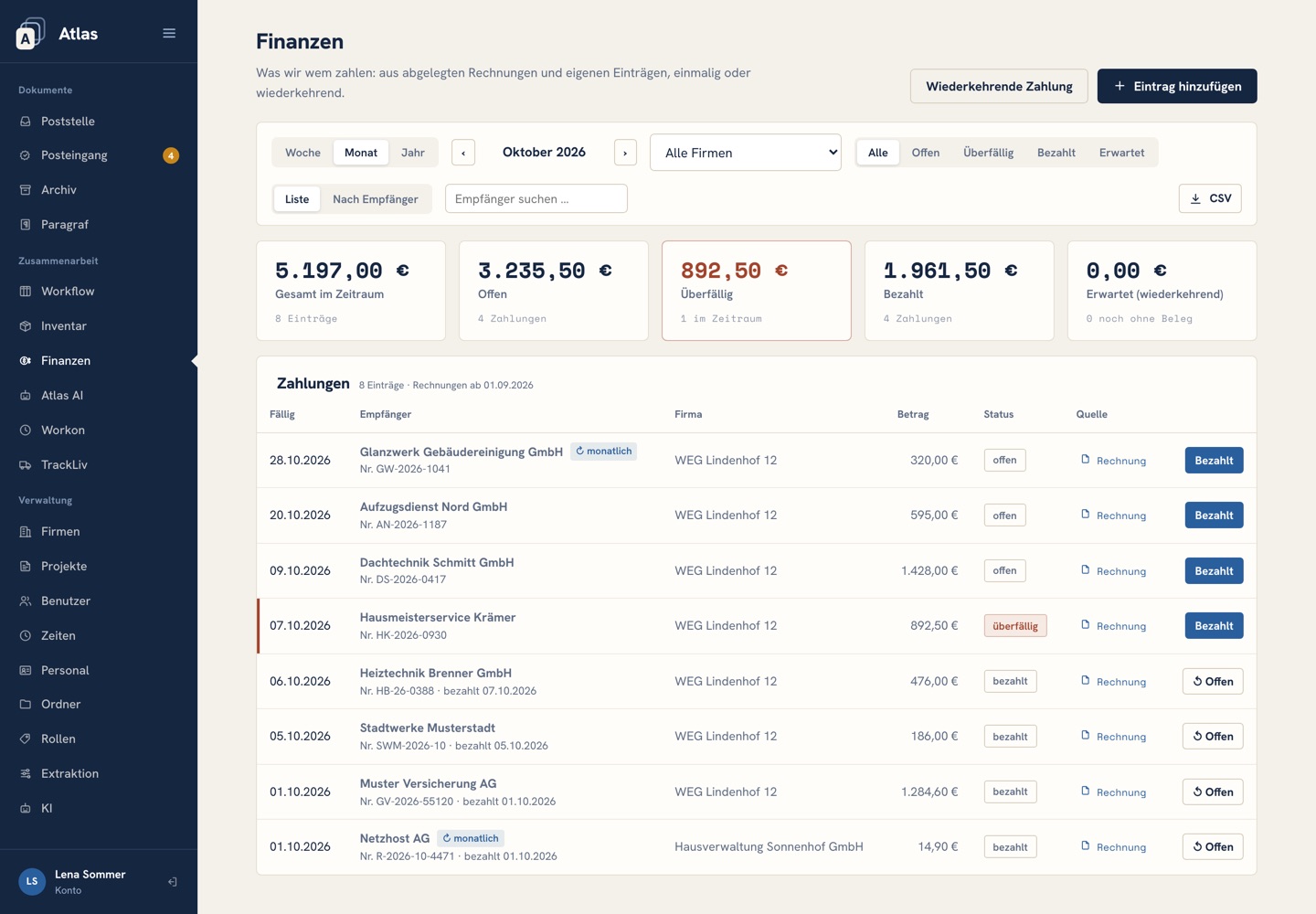Viewport: 1316px width, 914px height.
Task: Click Eintrag hinzufügen button
Action: 1177,86
